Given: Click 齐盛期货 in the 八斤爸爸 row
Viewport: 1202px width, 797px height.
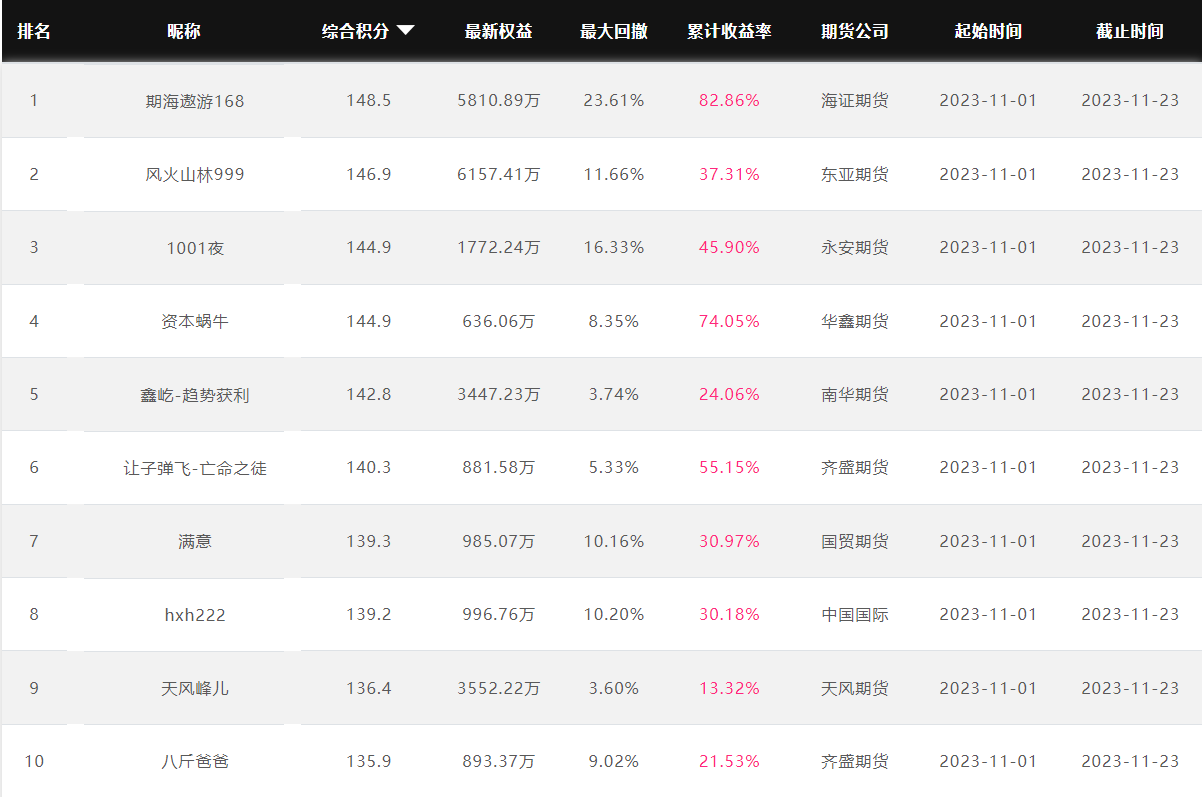Looking at the screenshot, I should [x=855, y=761].
